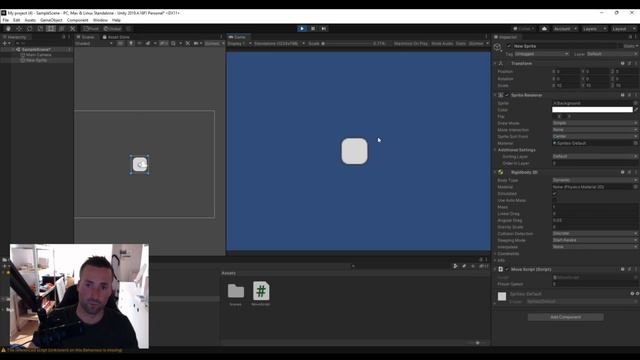Toggle New Sprite active checkbox
Image resolution: width=640 pixels, height=360 pixels.
point(509,46)
